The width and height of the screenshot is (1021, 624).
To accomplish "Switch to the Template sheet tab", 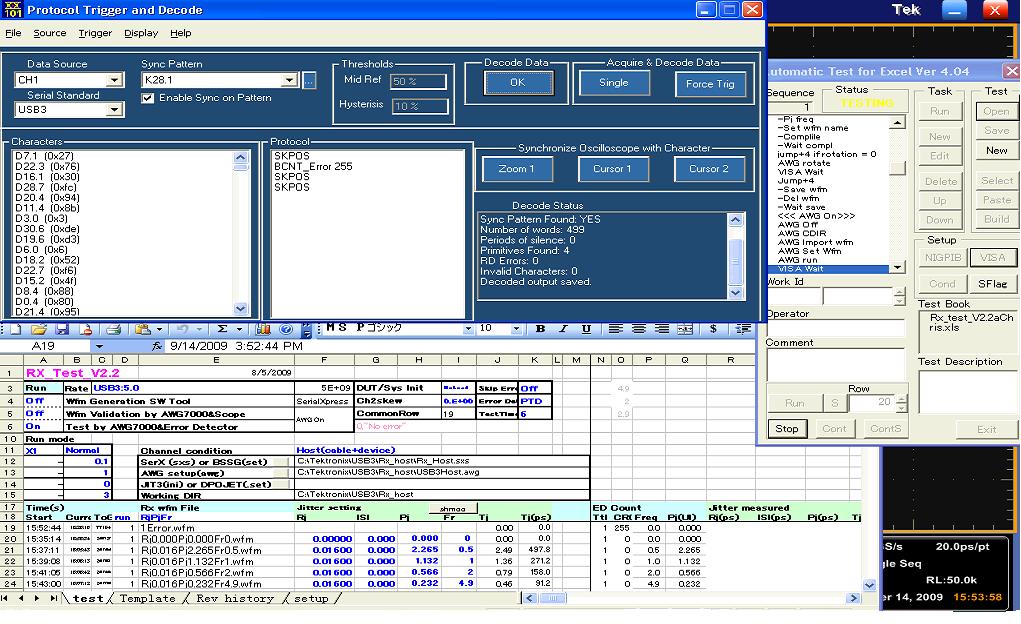I will (x=147, y=599).
